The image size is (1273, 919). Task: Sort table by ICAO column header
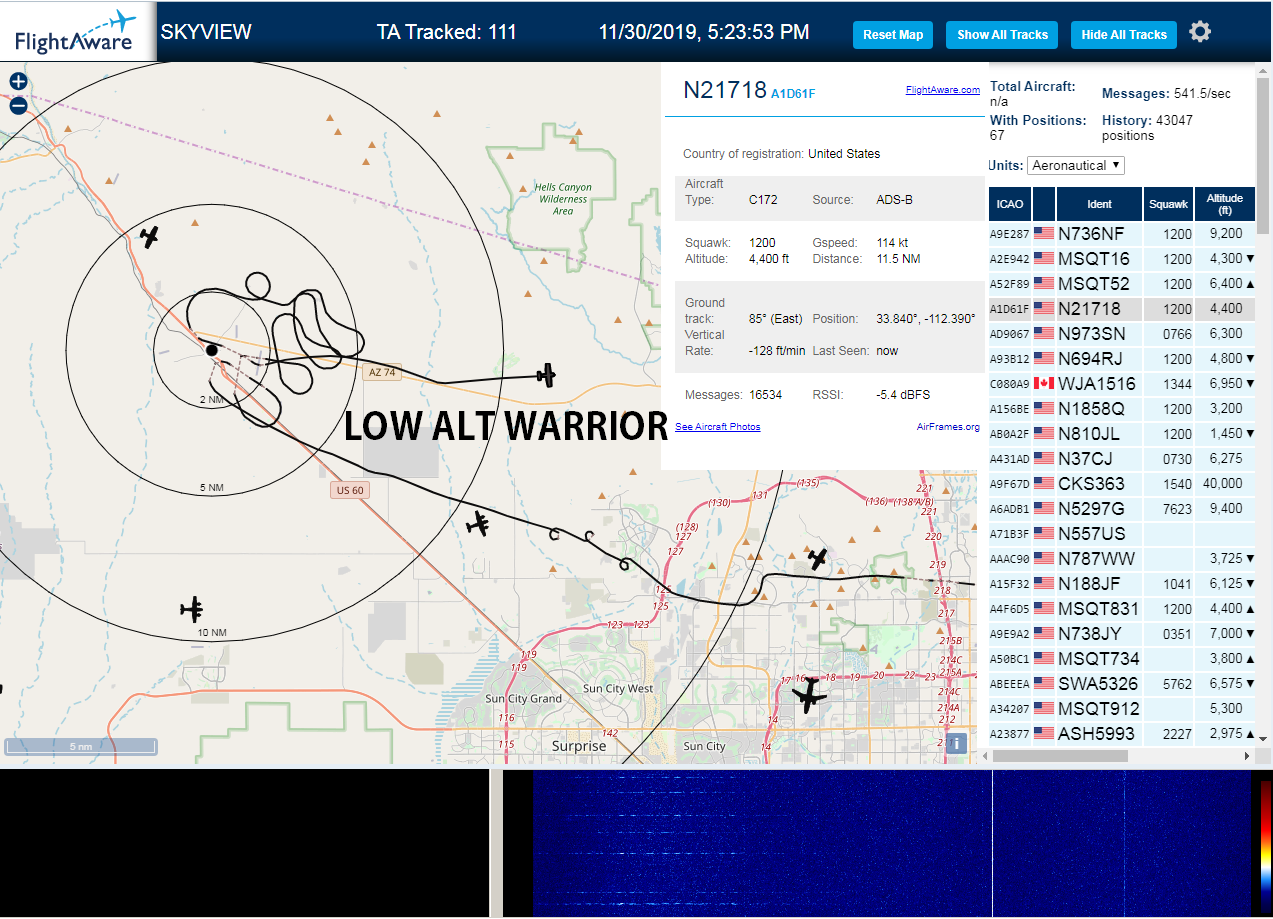(x=1010, y=204)
